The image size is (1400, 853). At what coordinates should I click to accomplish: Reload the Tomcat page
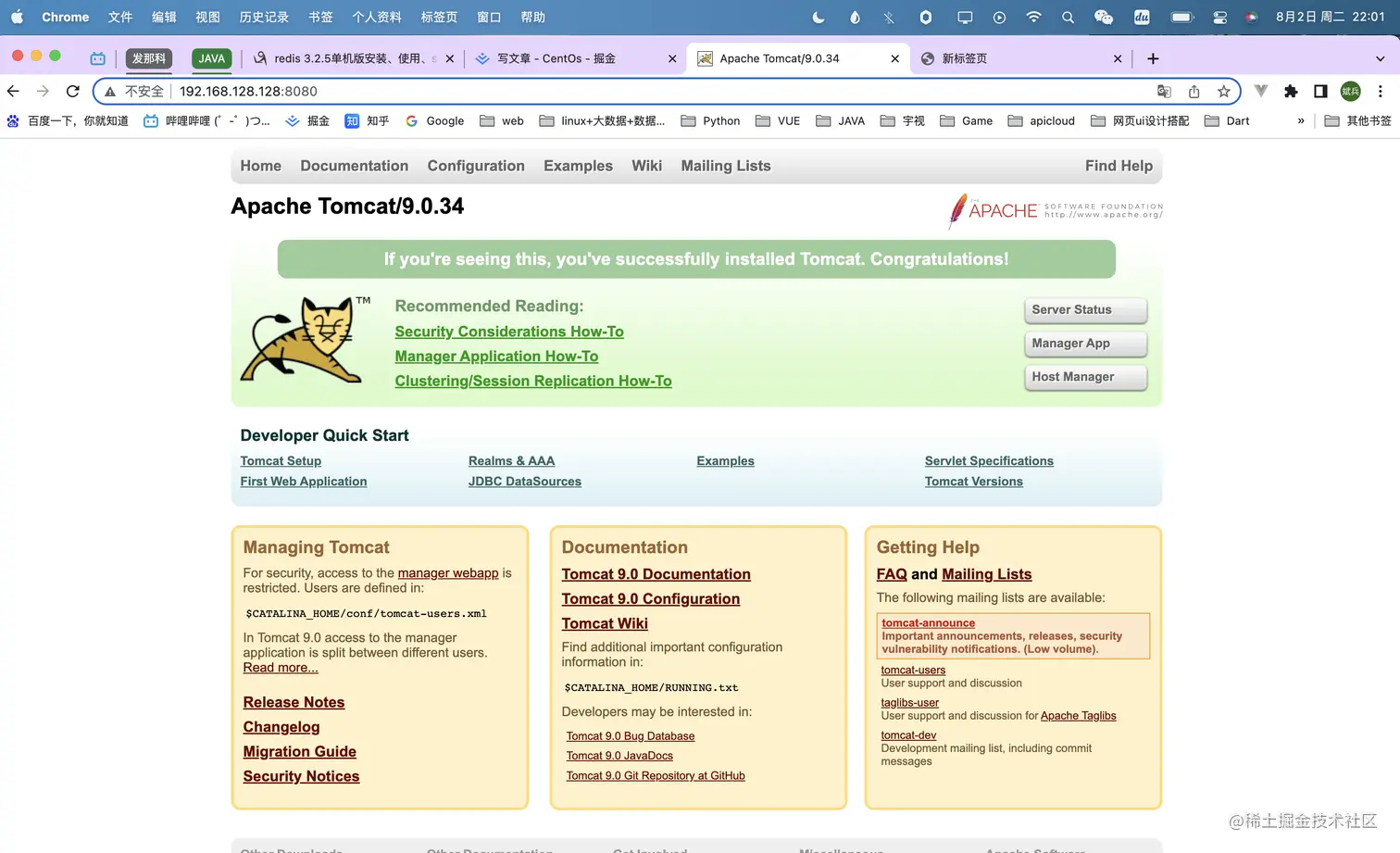coord(73,91)
